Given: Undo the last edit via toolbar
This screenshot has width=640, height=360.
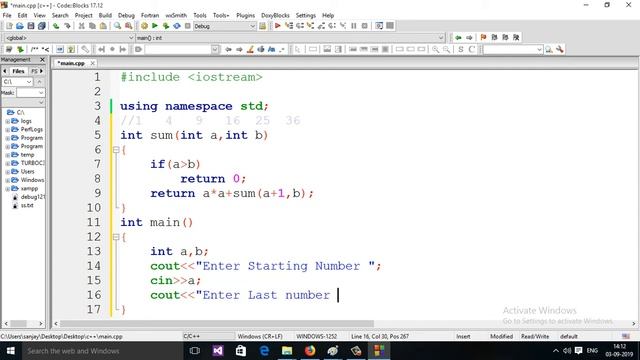Looking at the screenshot, I should (56, 26).
